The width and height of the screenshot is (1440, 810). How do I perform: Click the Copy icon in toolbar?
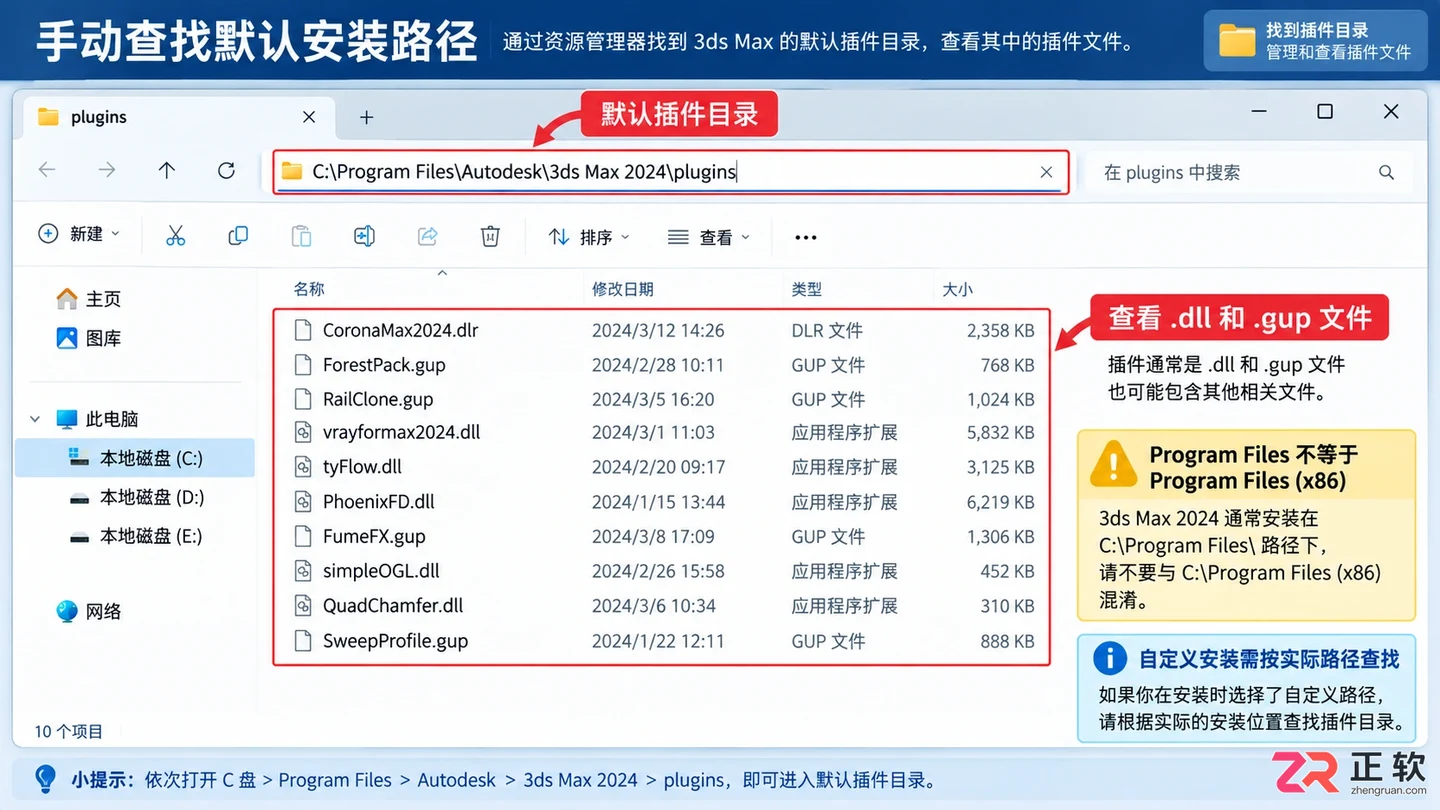click(x=238, y=236)
